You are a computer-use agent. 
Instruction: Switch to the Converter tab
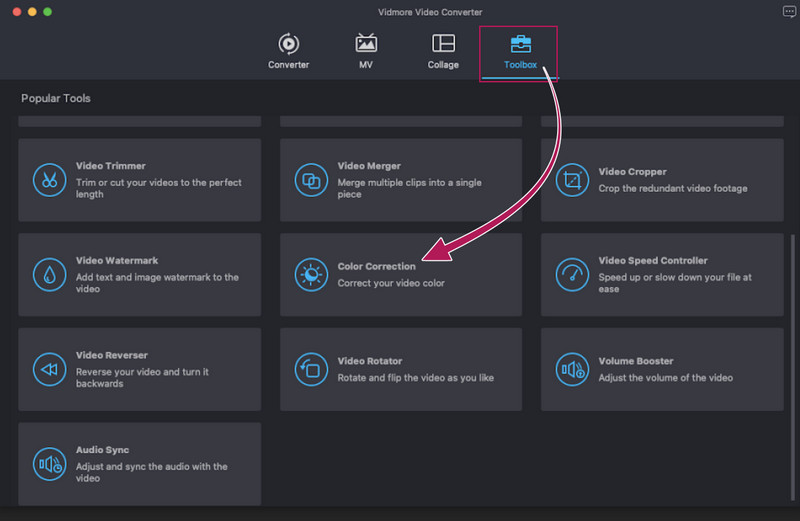point(288,51)
